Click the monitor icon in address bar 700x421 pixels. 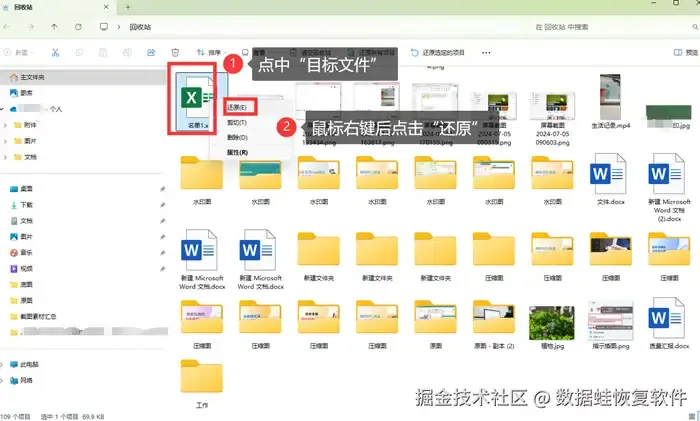[104, 27]
